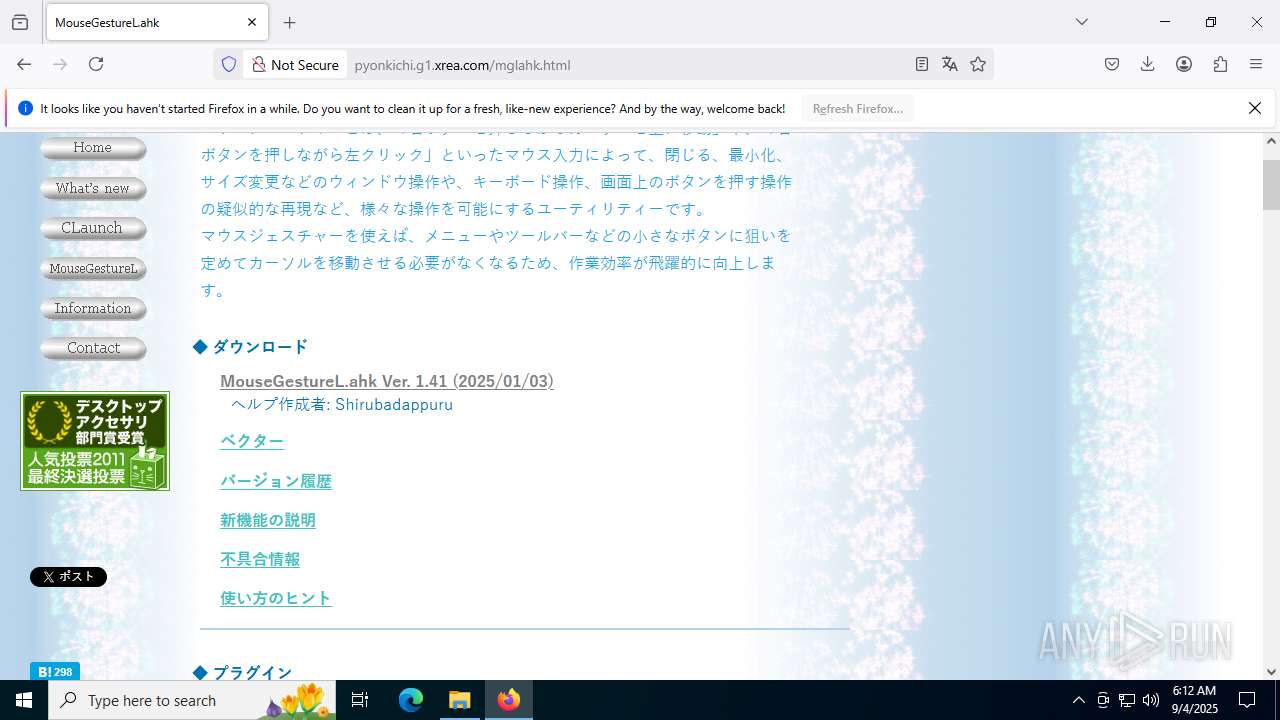
Task: Select the MouseGestureL.ahk browser tab
Action: (x=157, y=22)
